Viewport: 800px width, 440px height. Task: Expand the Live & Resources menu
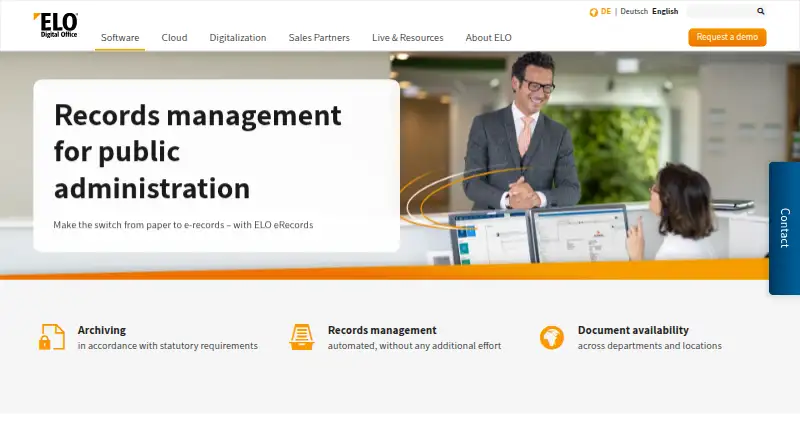coord(407,38)
